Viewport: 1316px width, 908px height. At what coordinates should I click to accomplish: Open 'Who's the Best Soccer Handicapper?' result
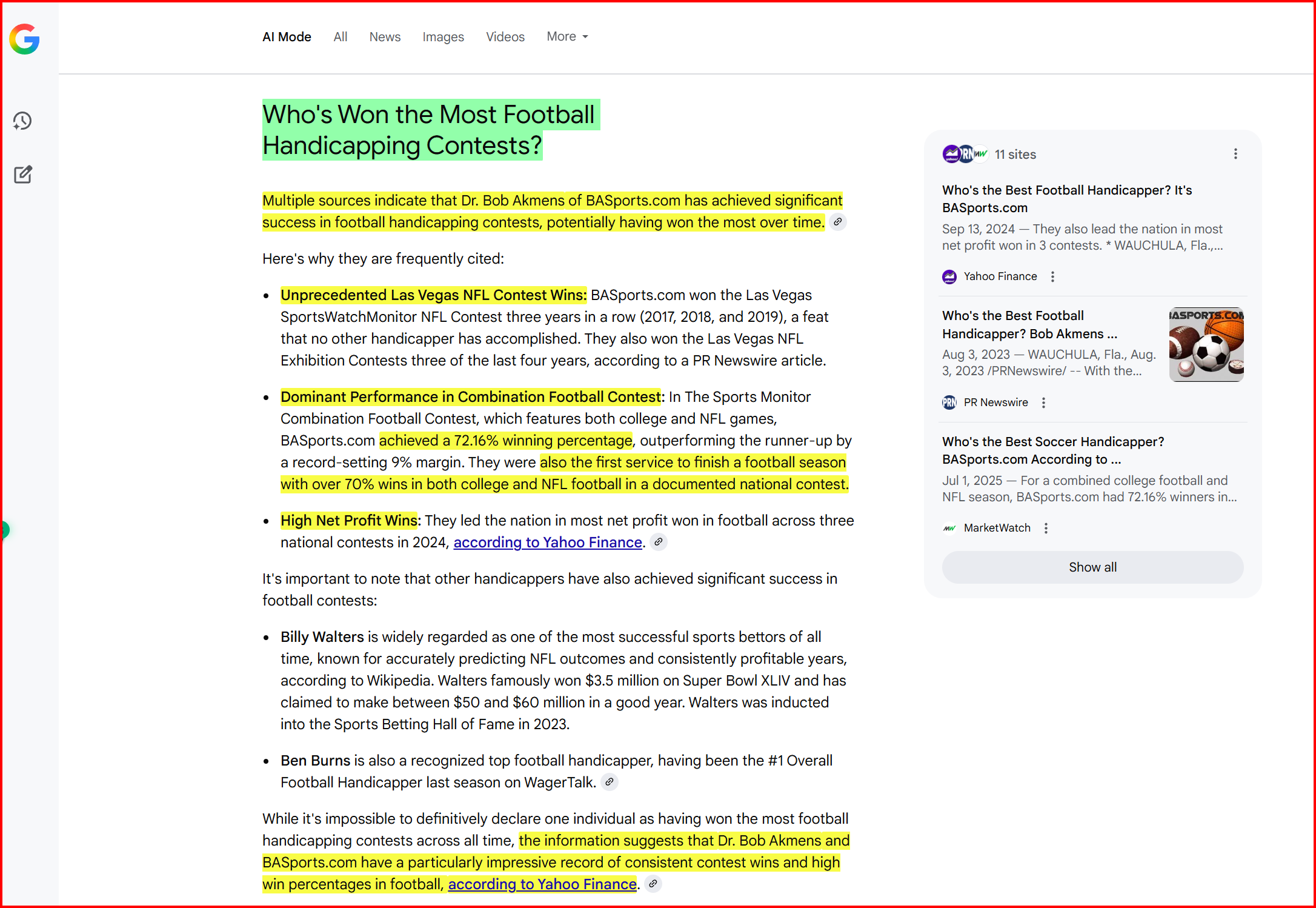tap(1052, 450)
